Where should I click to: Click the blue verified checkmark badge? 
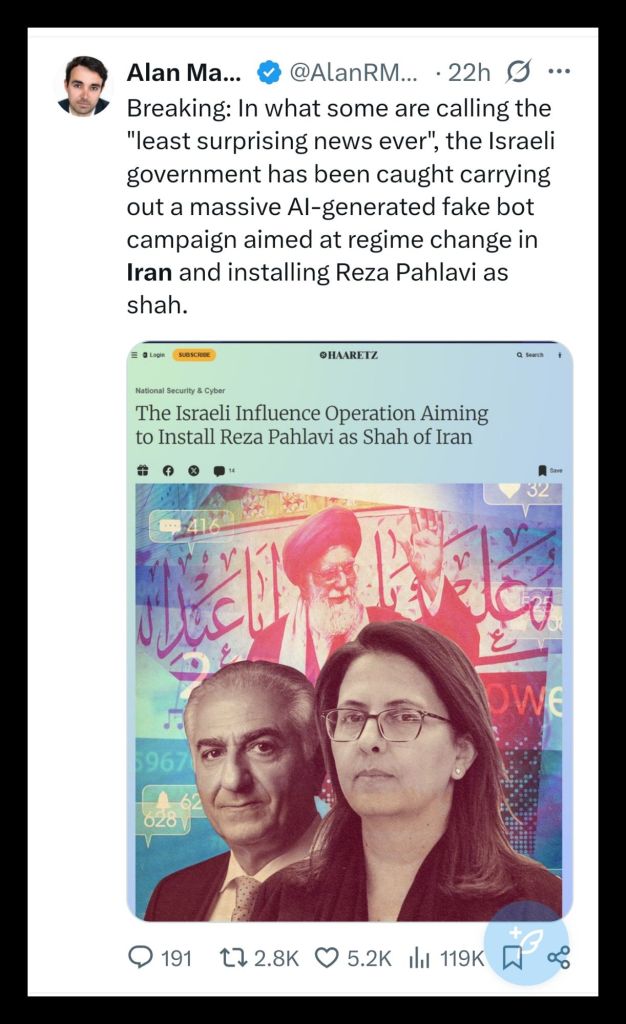point(268,72)
